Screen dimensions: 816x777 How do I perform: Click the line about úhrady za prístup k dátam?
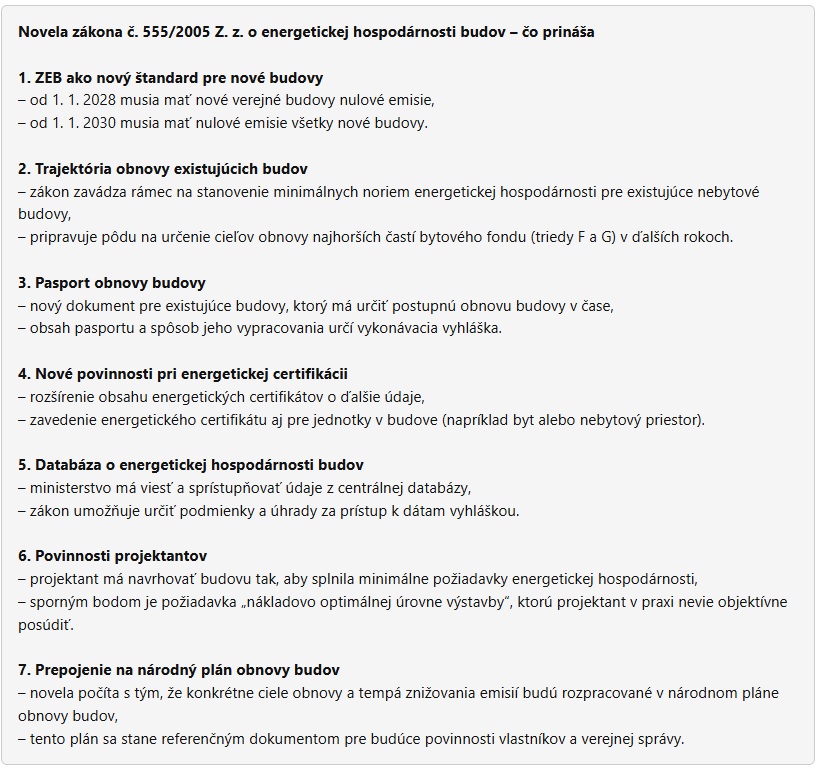[268, 510]
